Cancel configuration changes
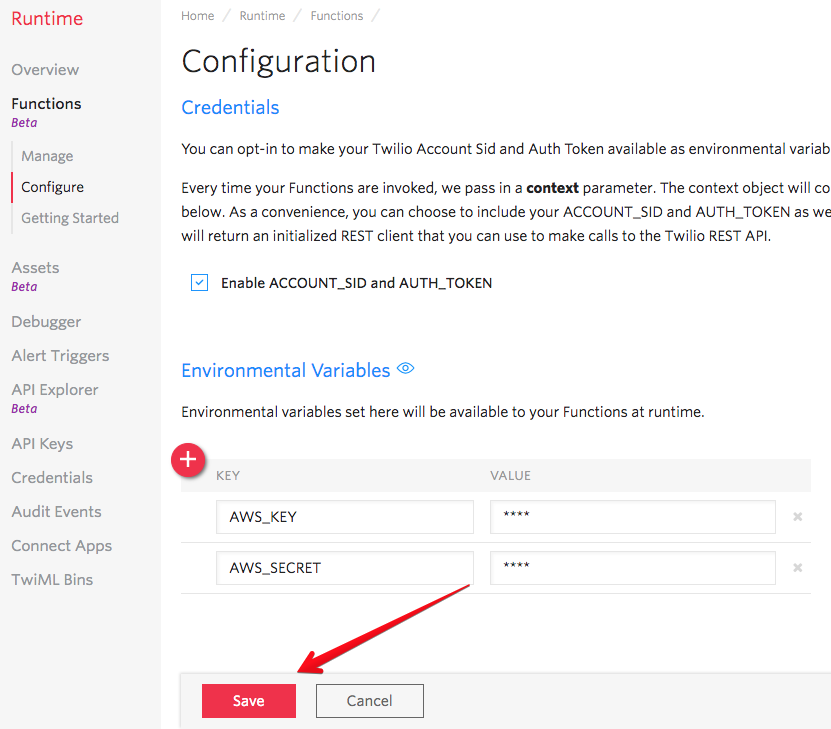The height and width of the screenshot is (729, 831). (369, 700)
